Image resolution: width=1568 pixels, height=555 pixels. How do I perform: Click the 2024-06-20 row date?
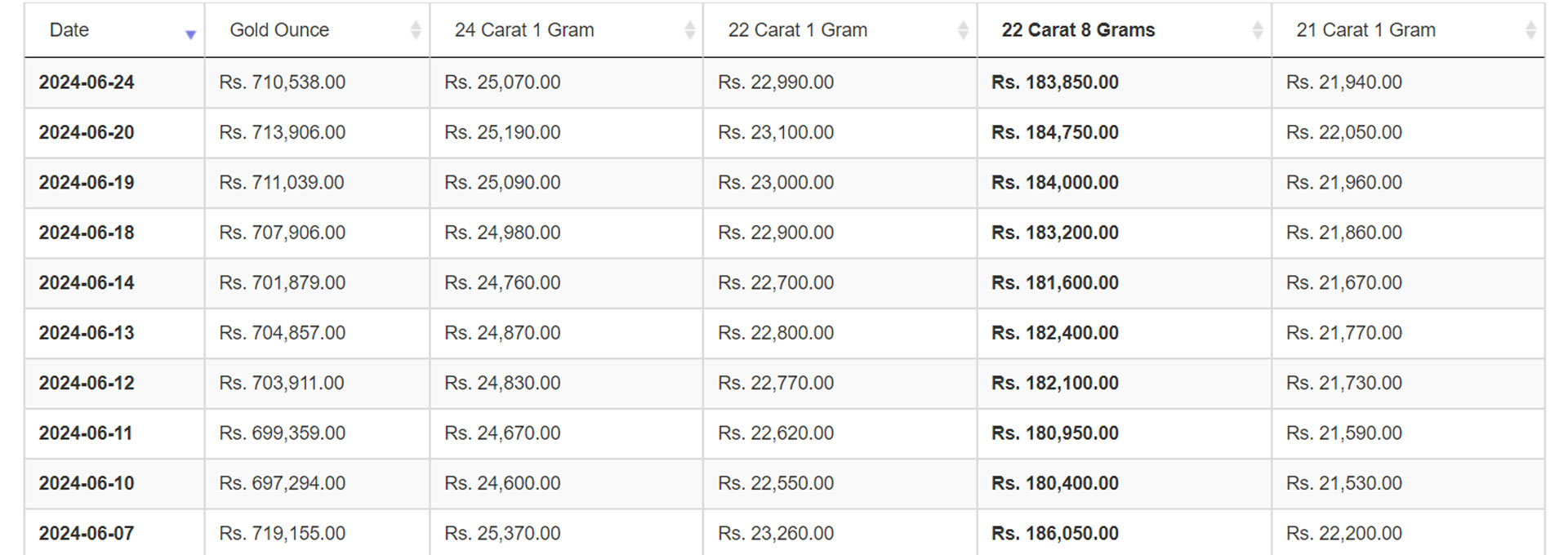pos(87,132)
